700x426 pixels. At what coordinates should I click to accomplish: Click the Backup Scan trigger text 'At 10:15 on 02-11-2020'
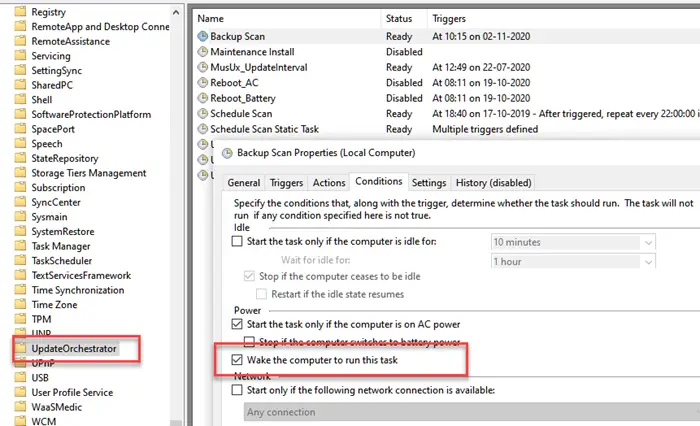coord(481,37)
